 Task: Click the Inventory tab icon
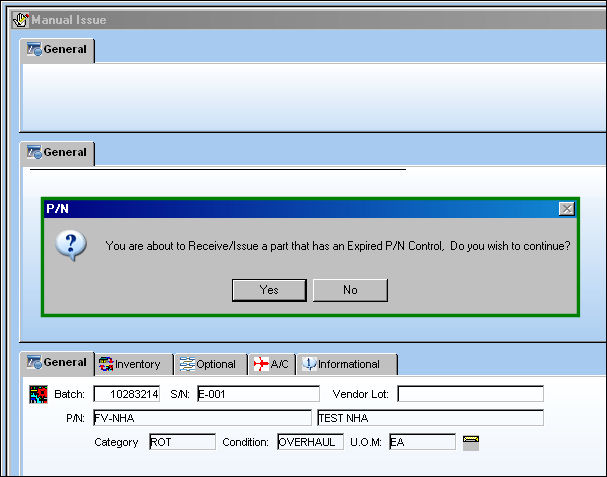click(106, 364)
